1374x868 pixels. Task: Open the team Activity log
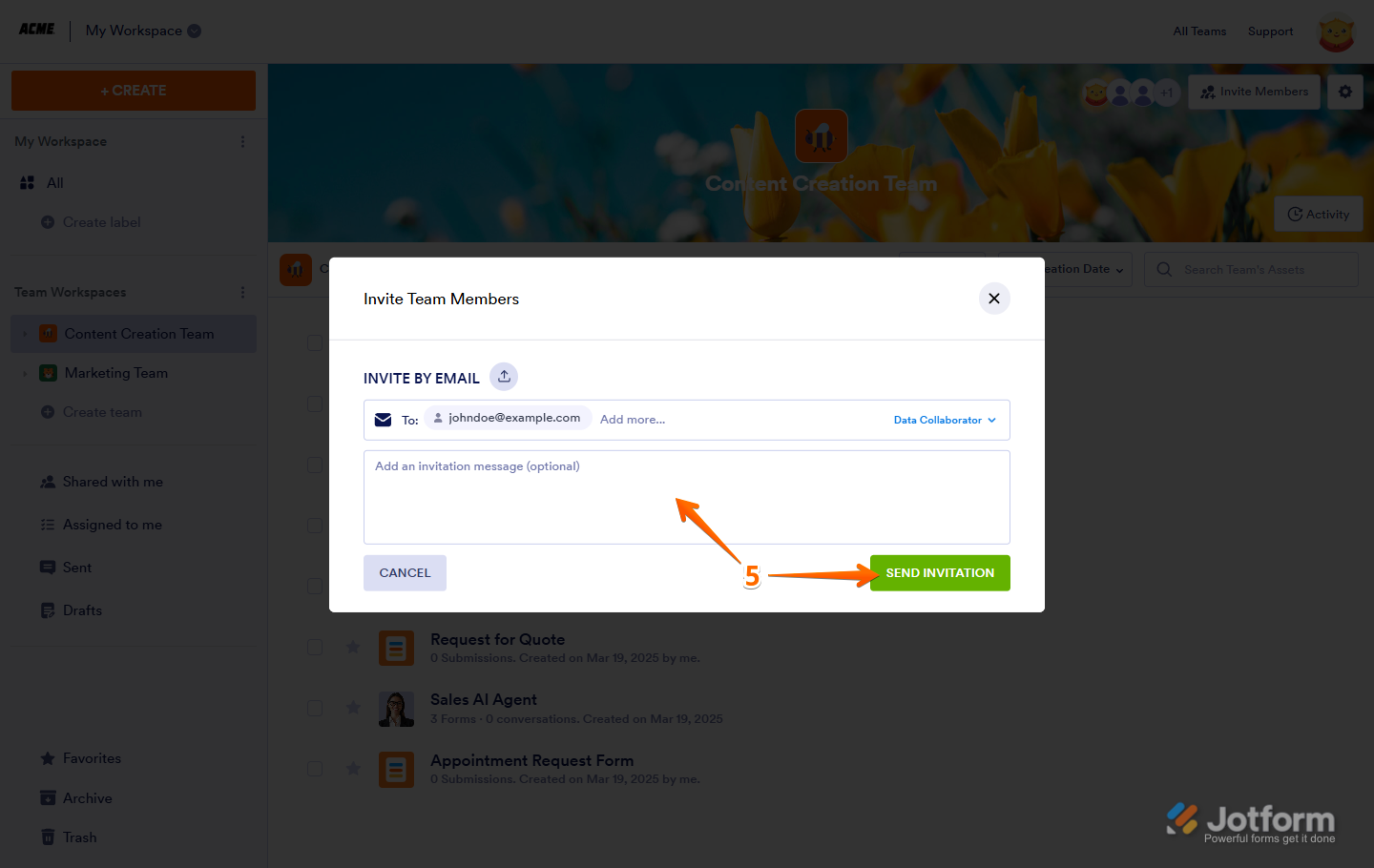[x=1319, y=215]
